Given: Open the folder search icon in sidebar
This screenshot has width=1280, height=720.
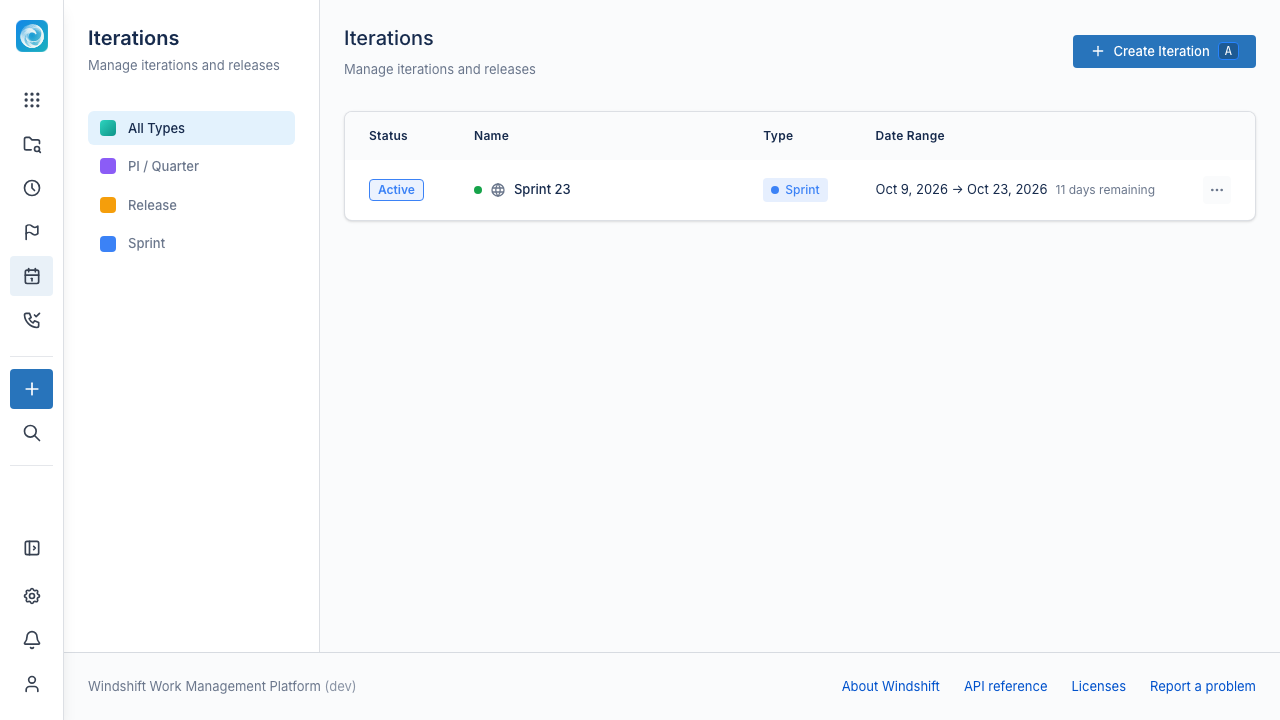Looking at the screenshot, I should tap(32, 144).
